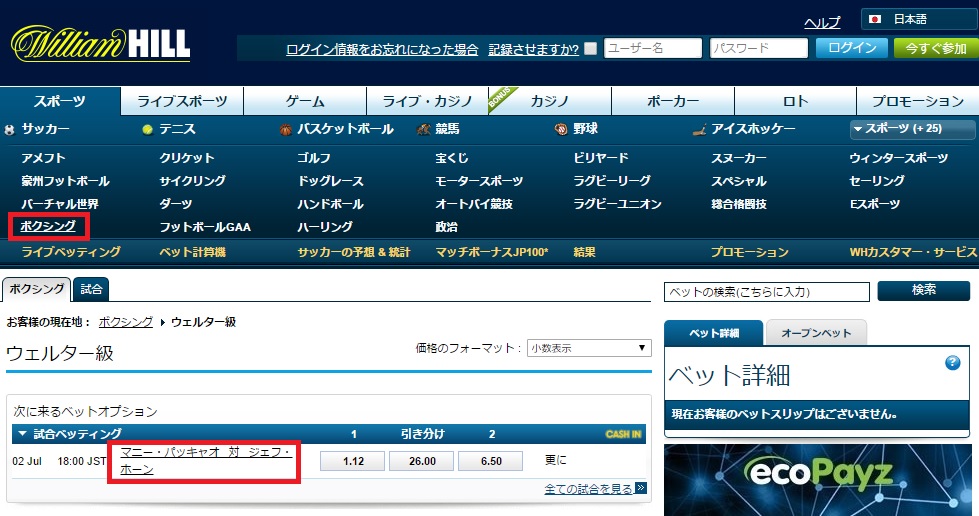Open the 価格のフォーマット dropdown
Image resolution: width=979 pixels, height=516 pixels.
[589, 348]
